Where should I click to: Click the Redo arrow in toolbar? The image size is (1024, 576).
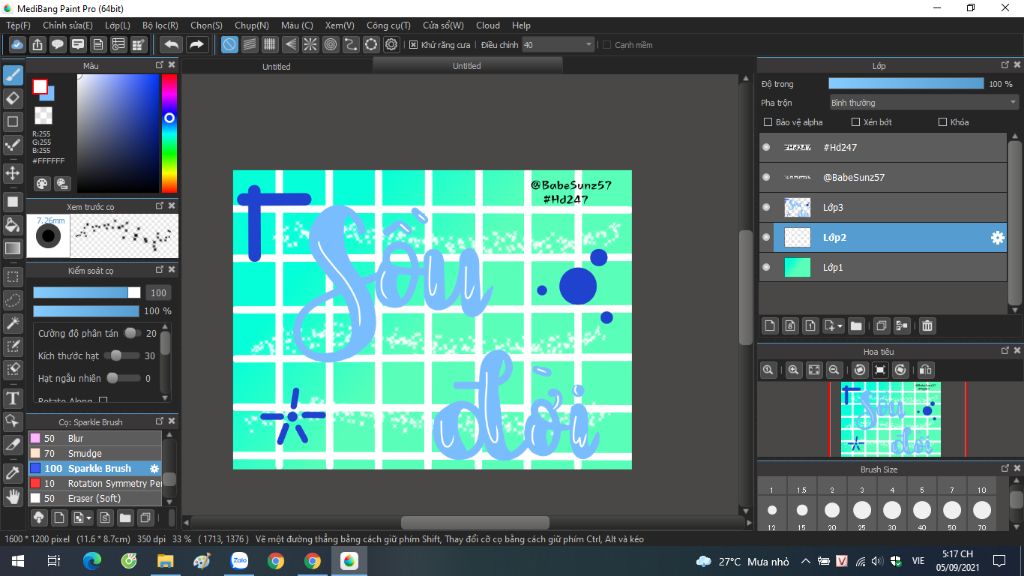pos(196,44)
